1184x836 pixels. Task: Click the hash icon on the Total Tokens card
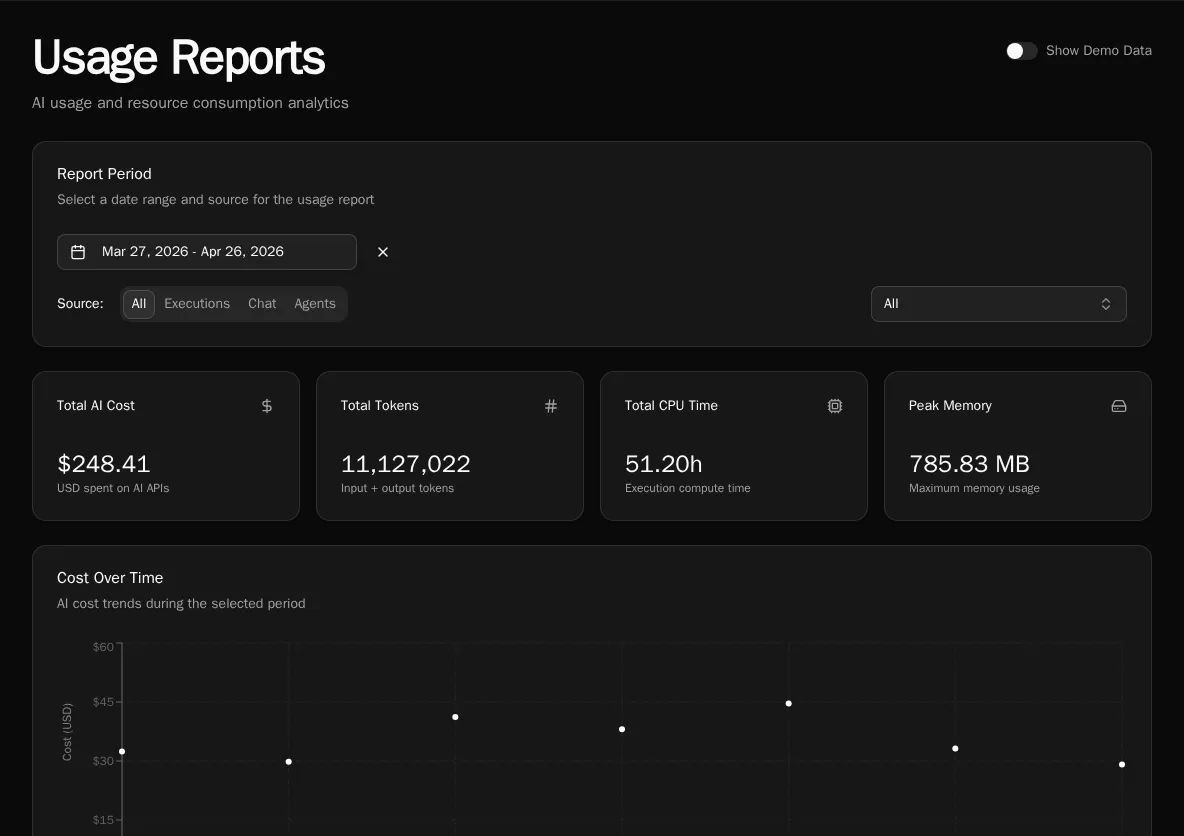point(551,406)
